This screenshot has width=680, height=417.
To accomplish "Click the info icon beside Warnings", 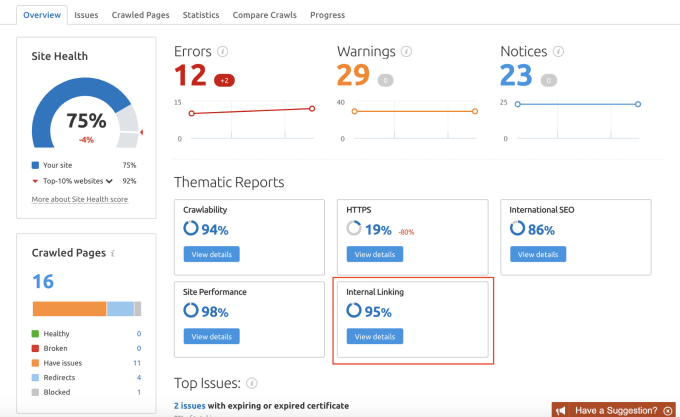I will pos(406,51).
